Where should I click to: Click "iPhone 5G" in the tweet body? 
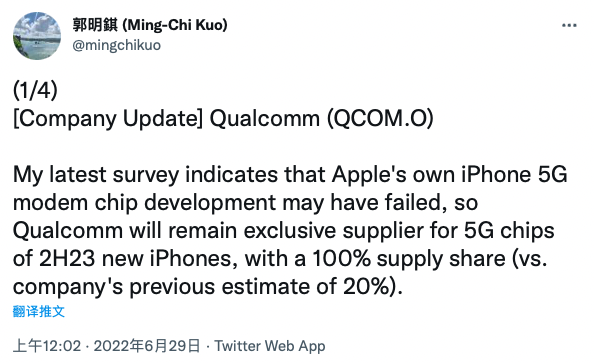[x=514, y=175]
